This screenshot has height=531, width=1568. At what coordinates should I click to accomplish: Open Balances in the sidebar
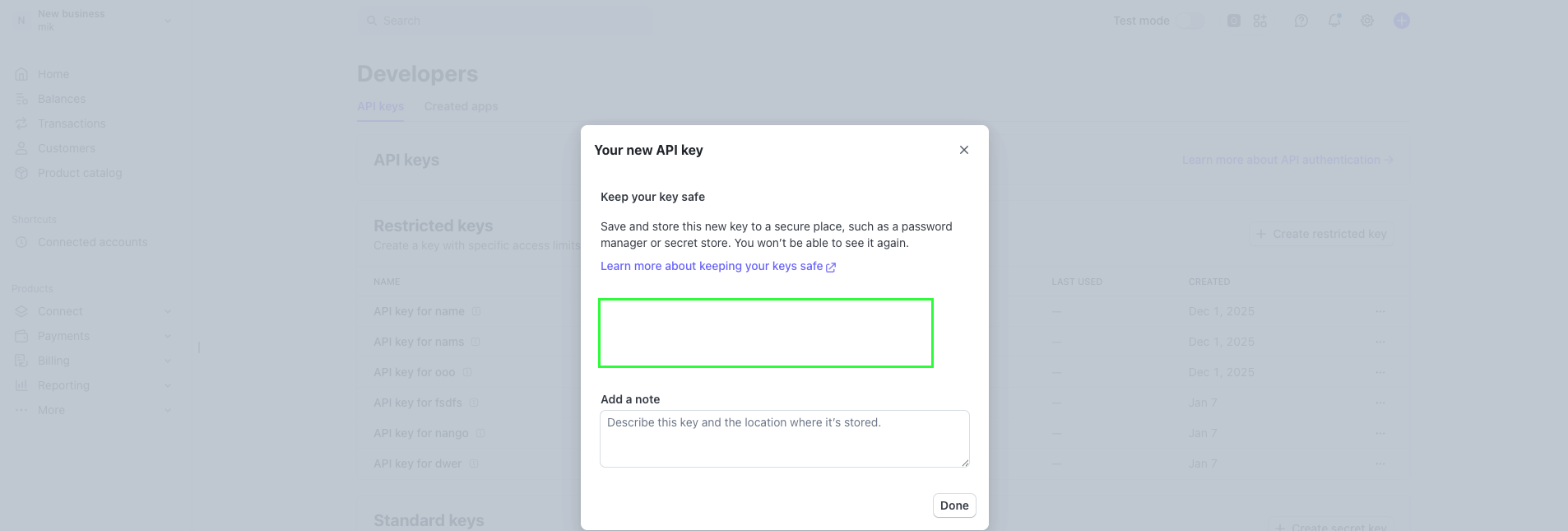pyautogui.click(x=61, y=99)
